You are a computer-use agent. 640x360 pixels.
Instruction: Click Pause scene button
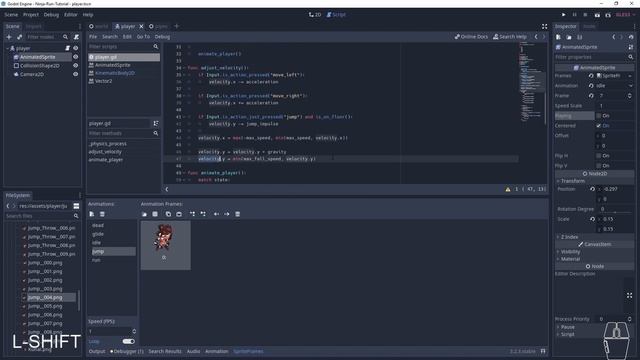(x=574, y=15)
